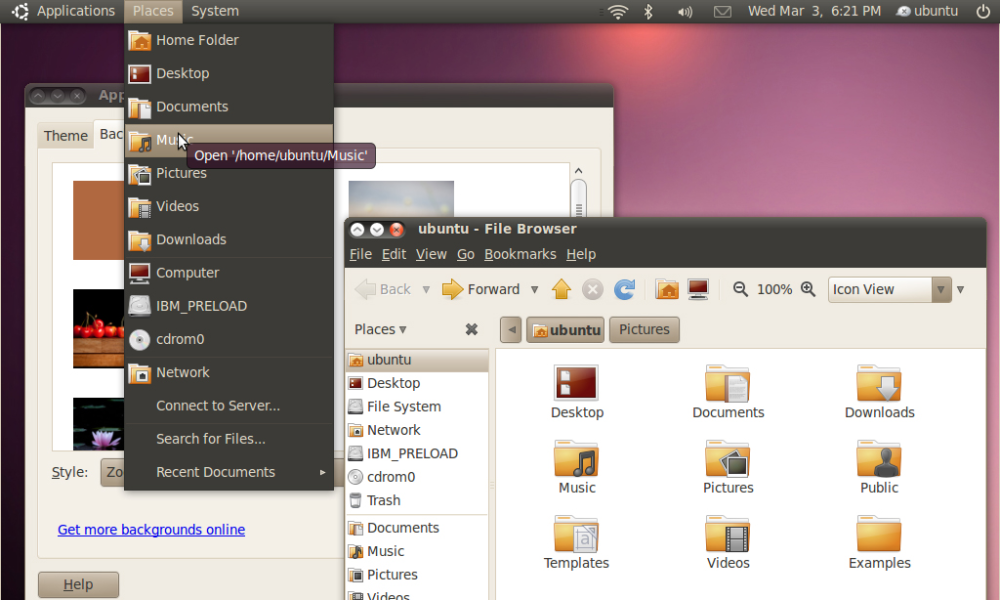
Task: Expand the Recent Documents submenu
Action: click(x=228, y=472)
